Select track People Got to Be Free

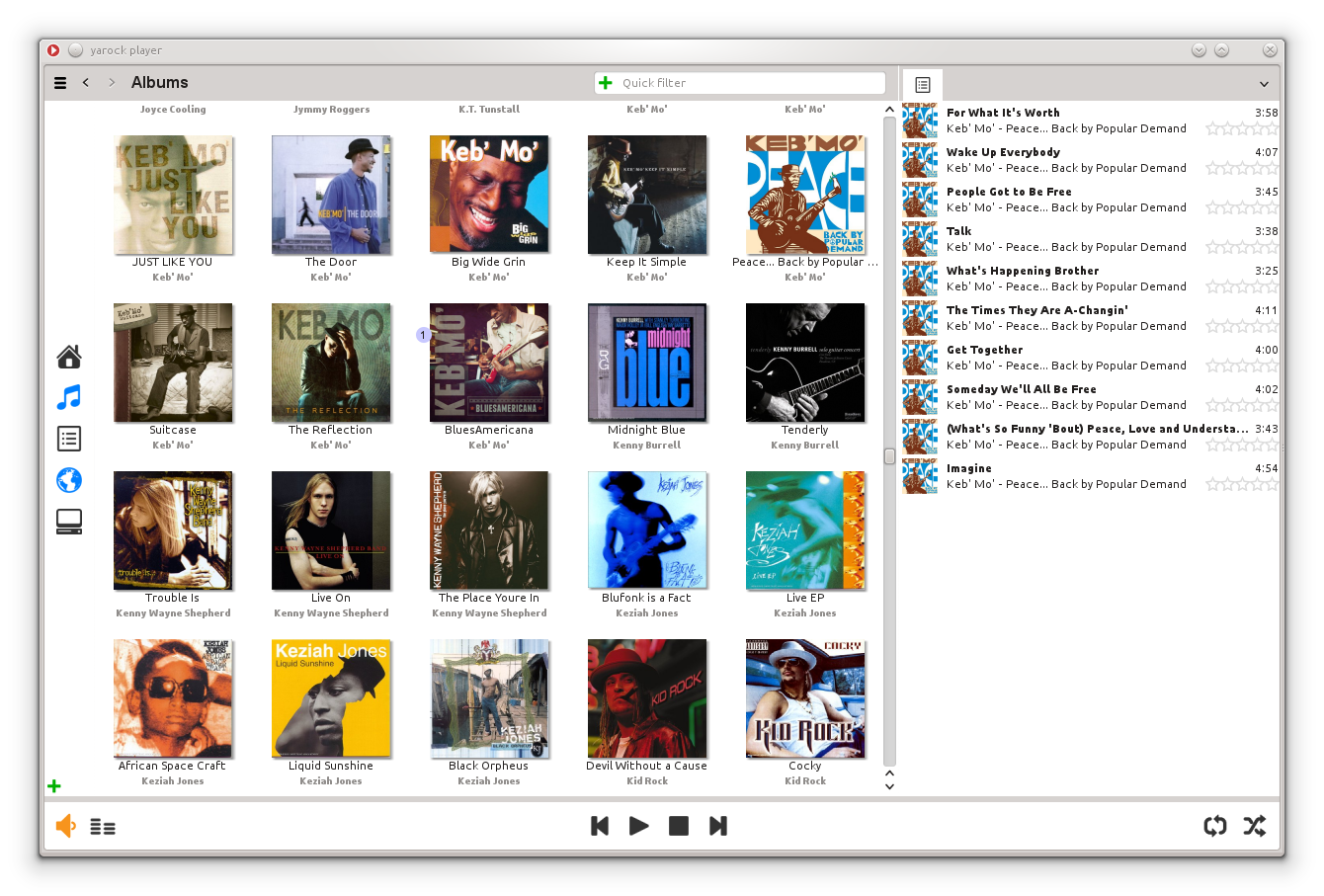point(1090,200)
